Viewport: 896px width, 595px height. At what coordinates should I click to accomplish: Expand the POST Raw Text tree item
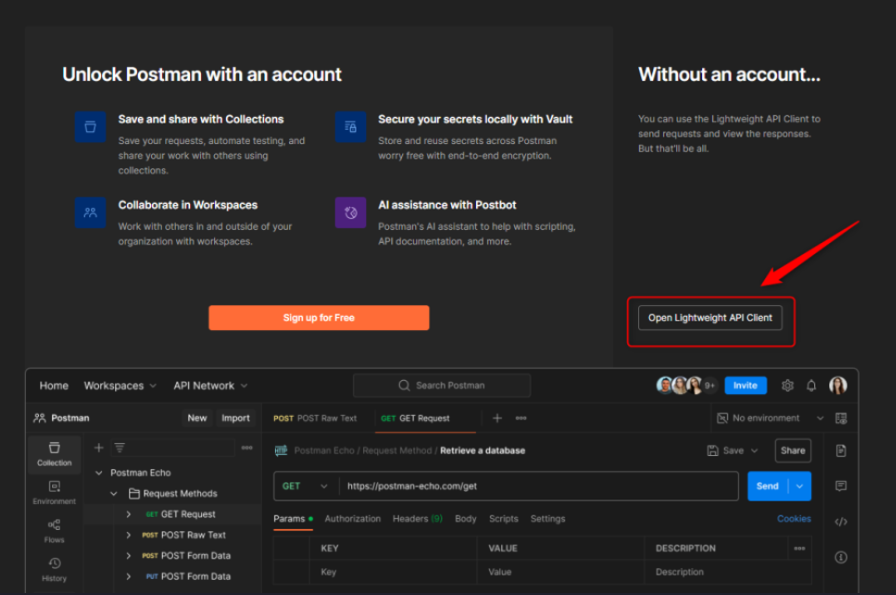[x=129, y=535]
